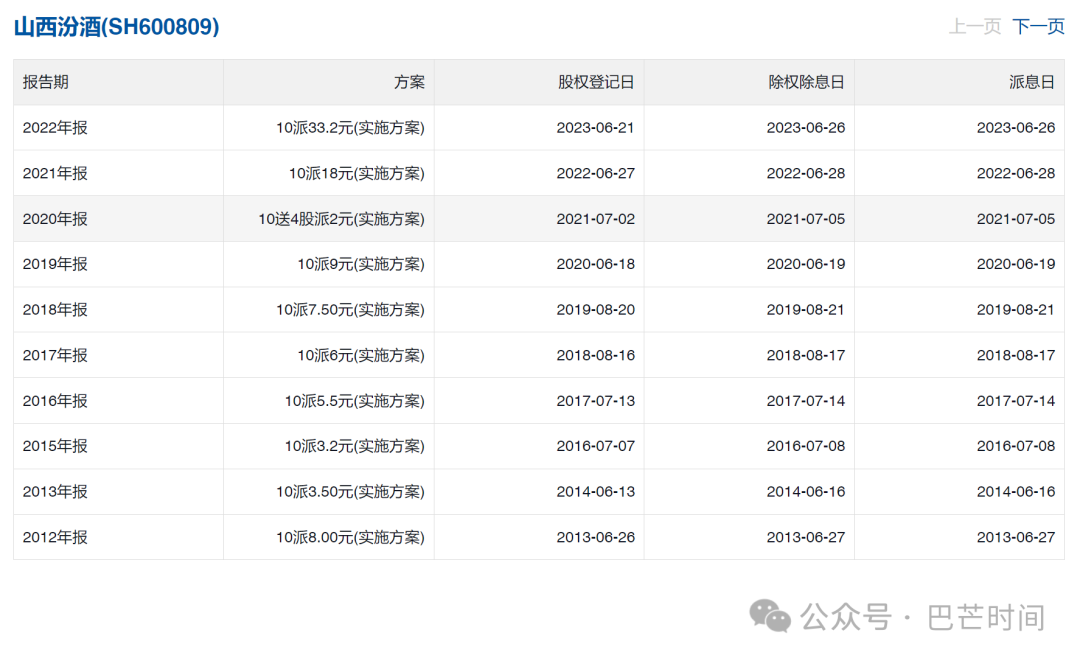Click 2022-06-28 in the 派息日 column
Screen dimensions: 1080x661
(x=1016, y=174)
